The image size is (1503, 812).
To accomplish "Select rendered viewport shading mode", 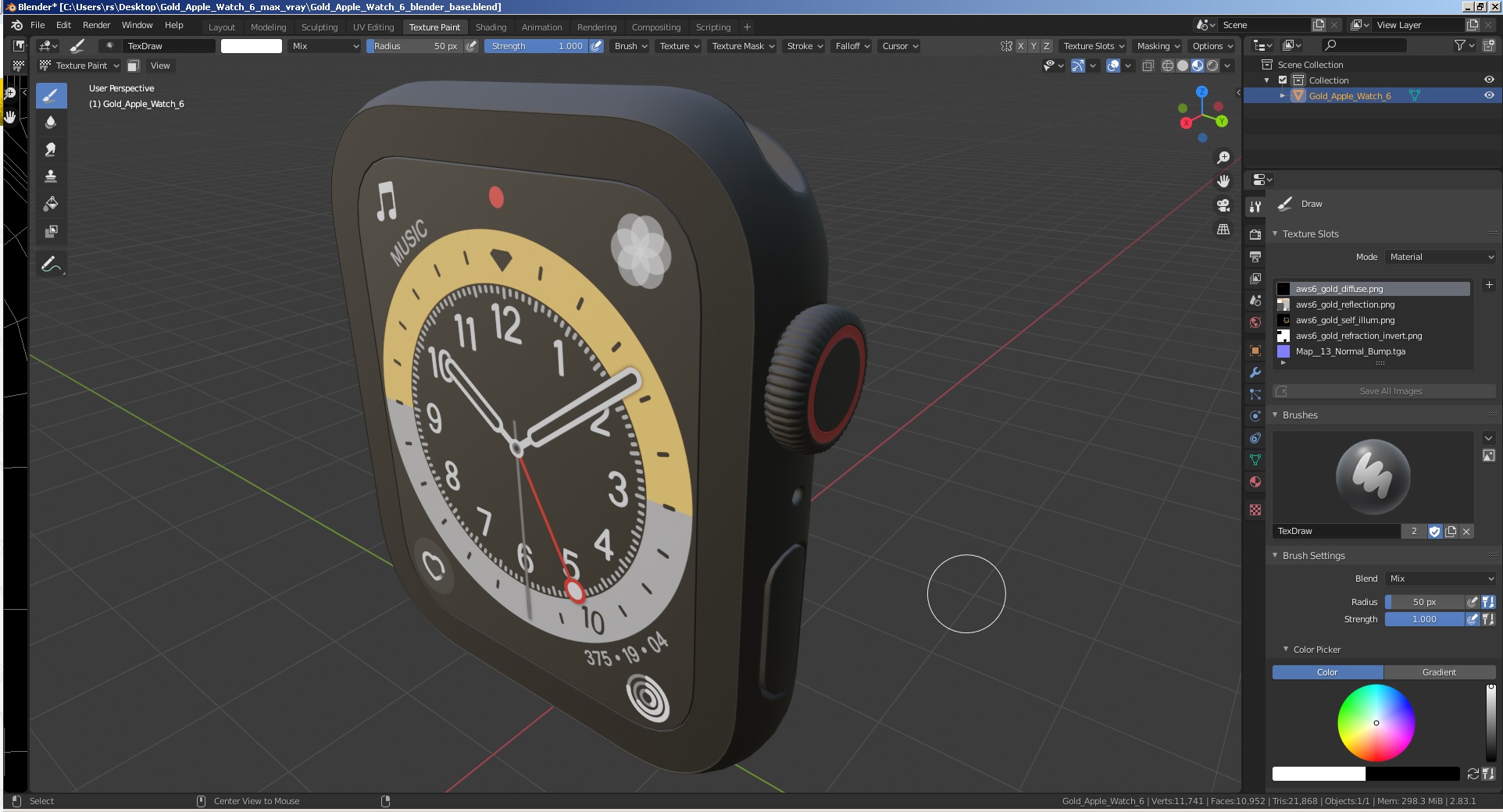I will coord(1212,66).
